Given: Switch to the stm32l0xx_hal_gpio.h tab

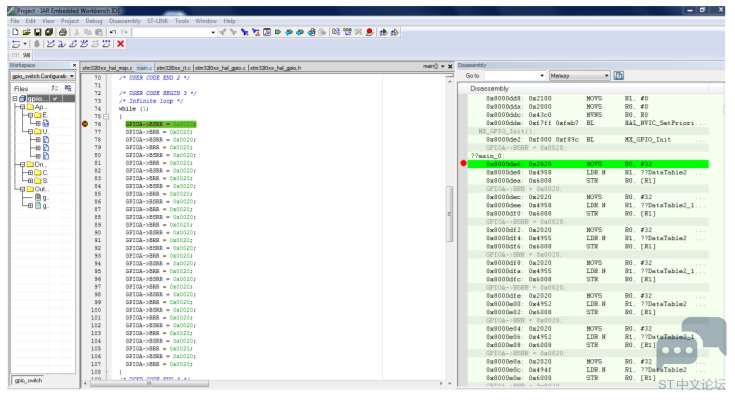Looking at the screenshot, I should coord(276,68).
